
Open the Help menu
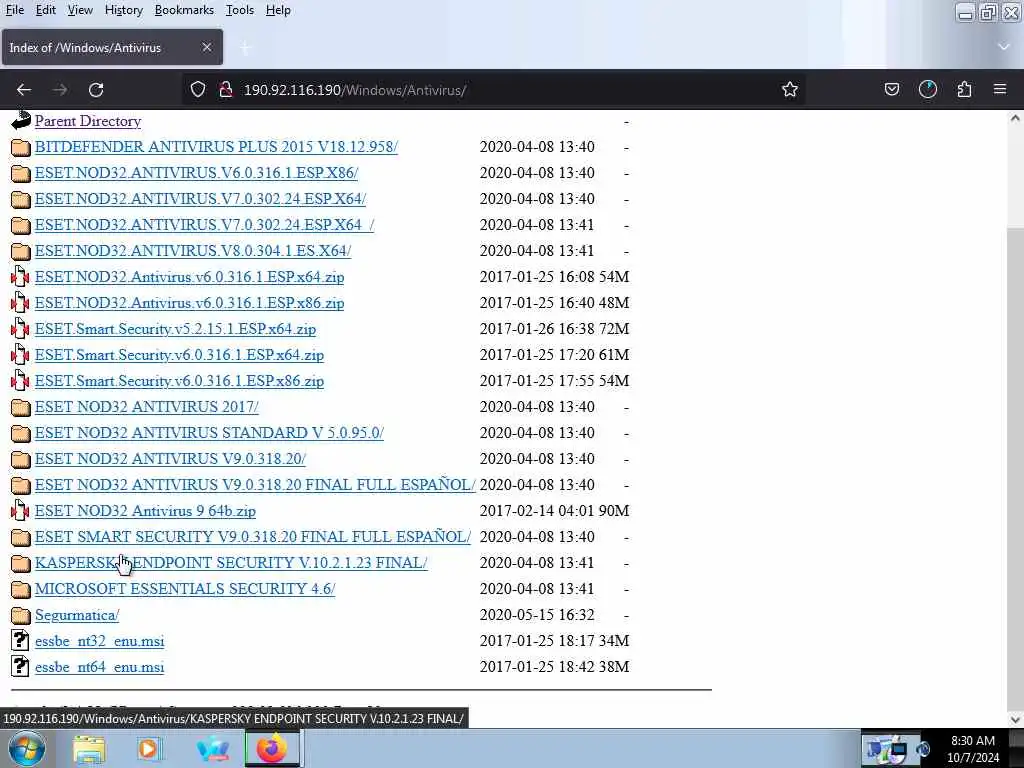278,10
